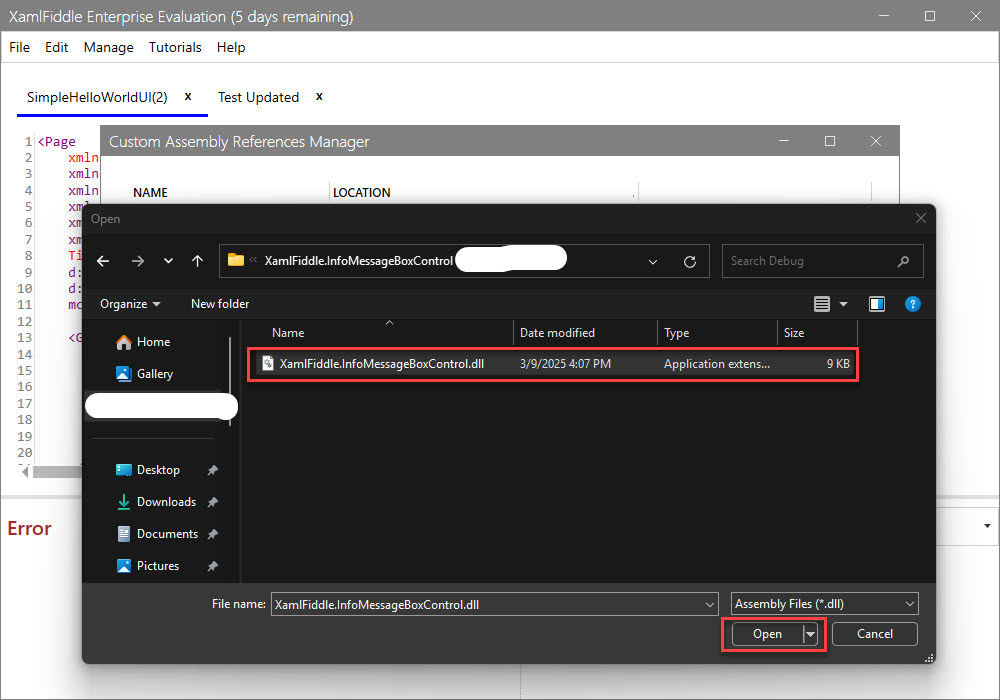Open address bar previous locations dropdown
This screenshot has width=1000, height=700.
652,261
